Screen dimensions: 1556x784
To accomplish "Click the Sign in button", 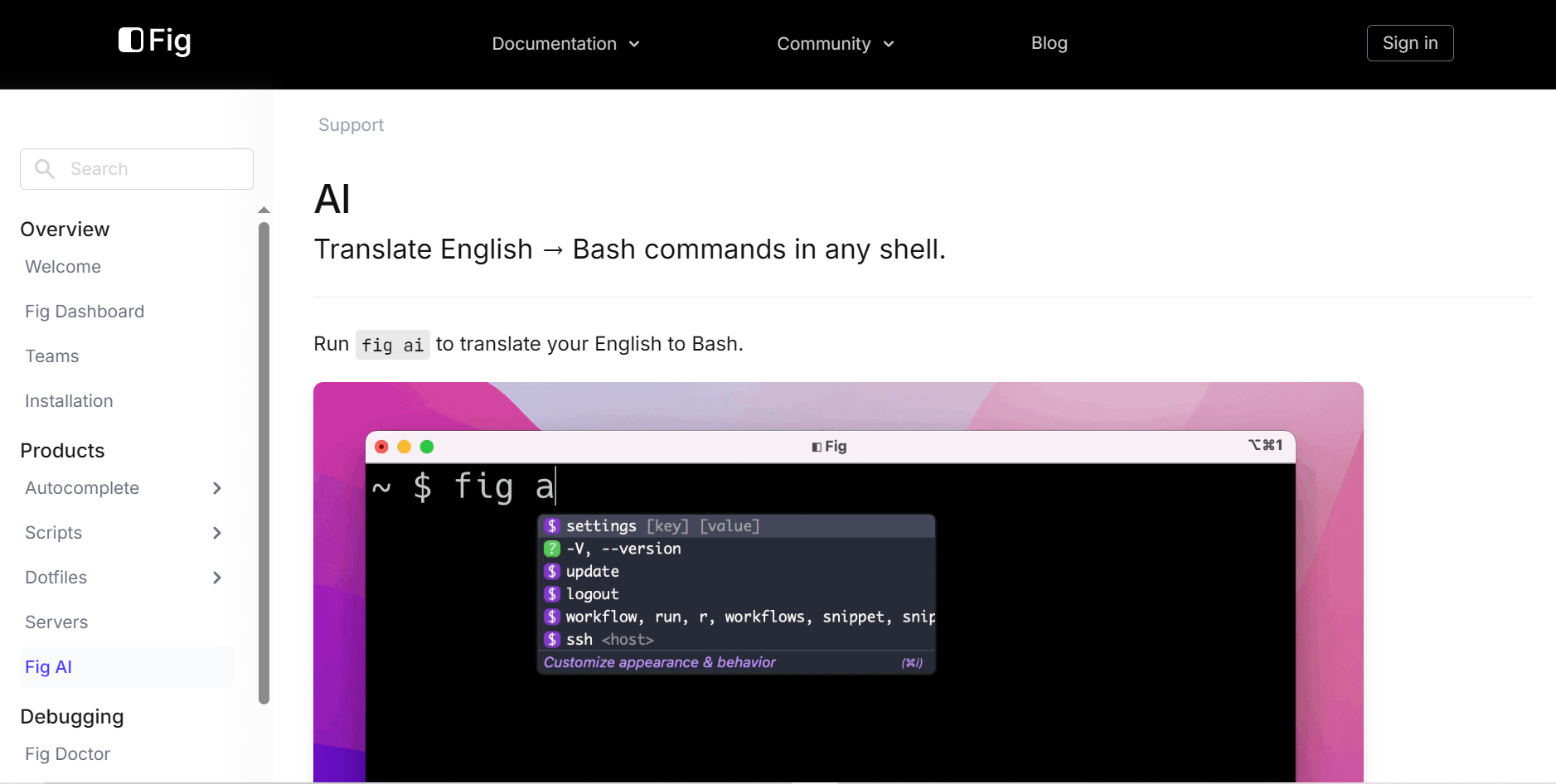I will pos(1410,43).
